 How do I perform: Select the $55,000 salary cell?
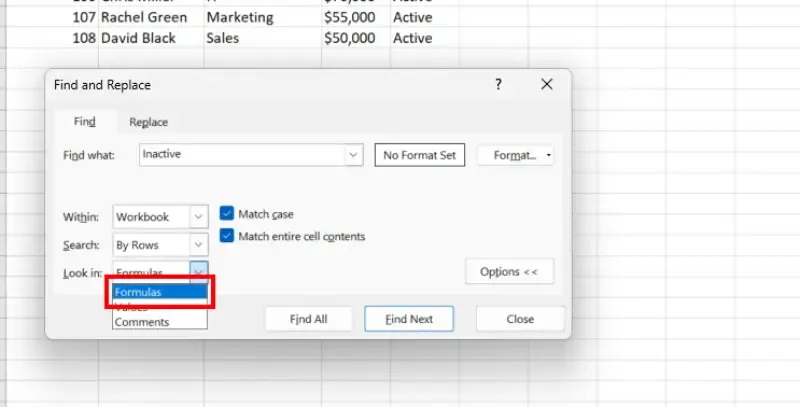pos(356,17)
